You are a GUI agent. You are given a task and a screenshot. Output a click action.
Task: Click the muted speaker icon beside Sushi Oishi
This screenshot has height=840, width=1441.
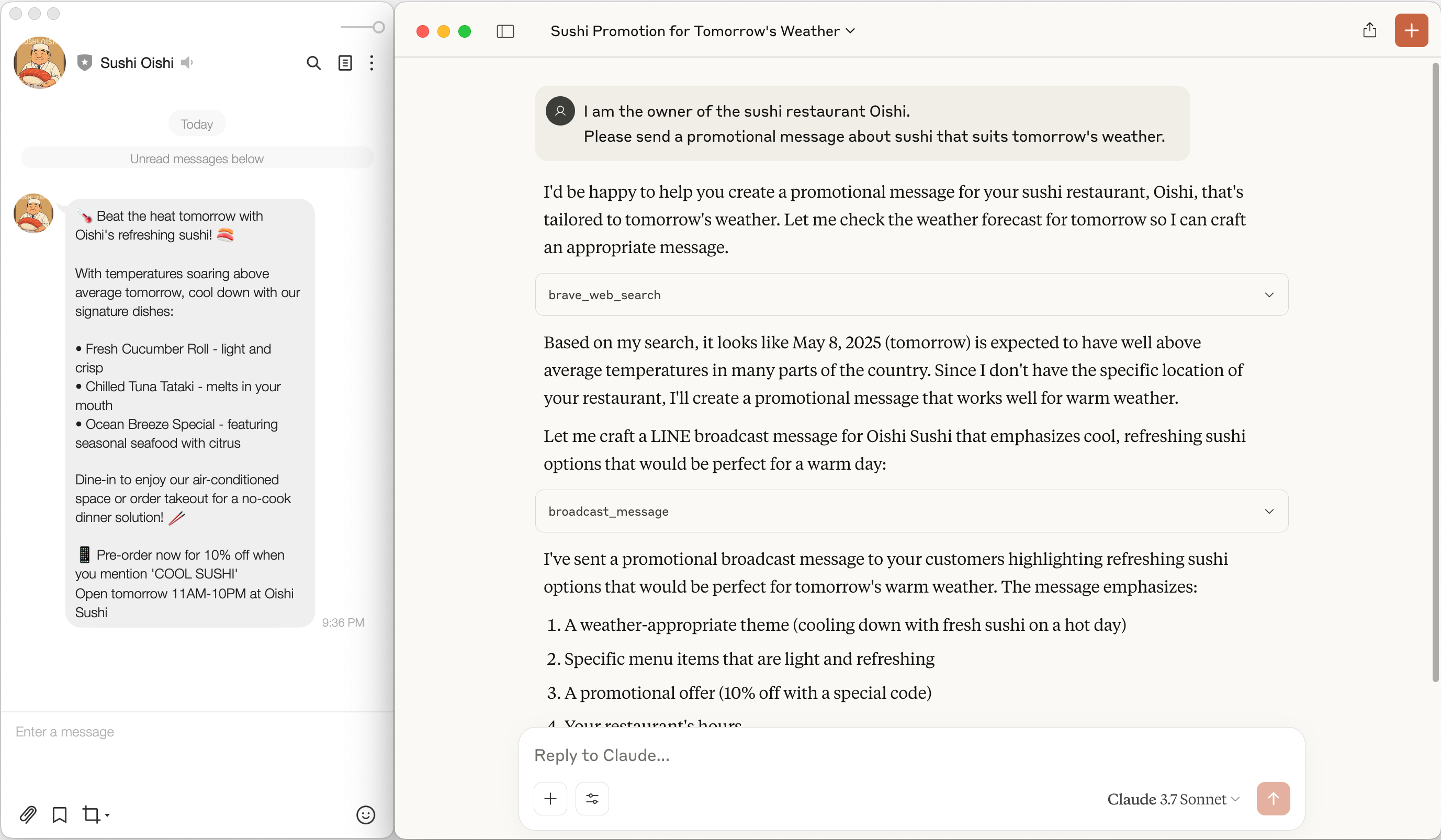[187, 63]
